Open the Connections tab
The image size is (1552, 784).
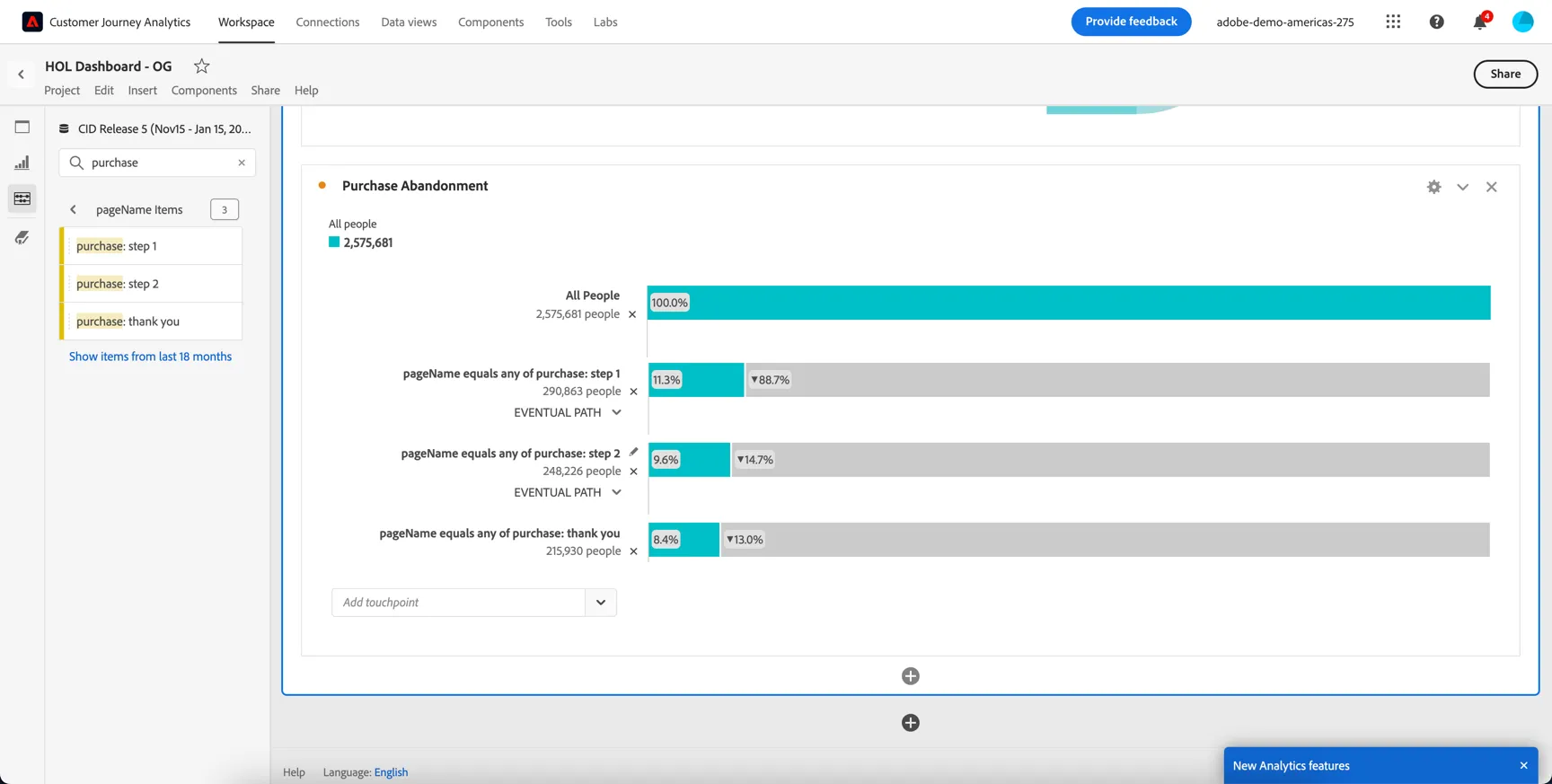[328, 22]
